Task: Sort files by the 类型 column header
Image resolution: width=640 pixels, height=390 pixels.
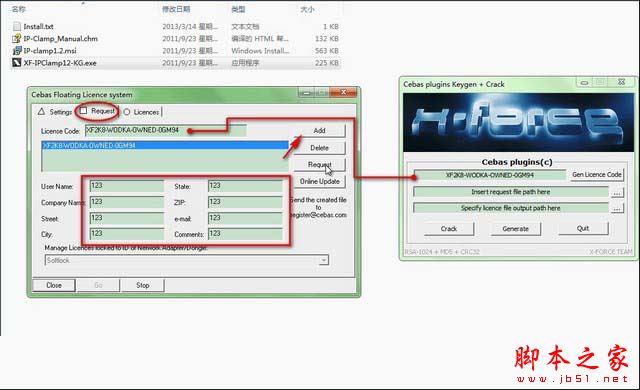Action: coord(238,9)
